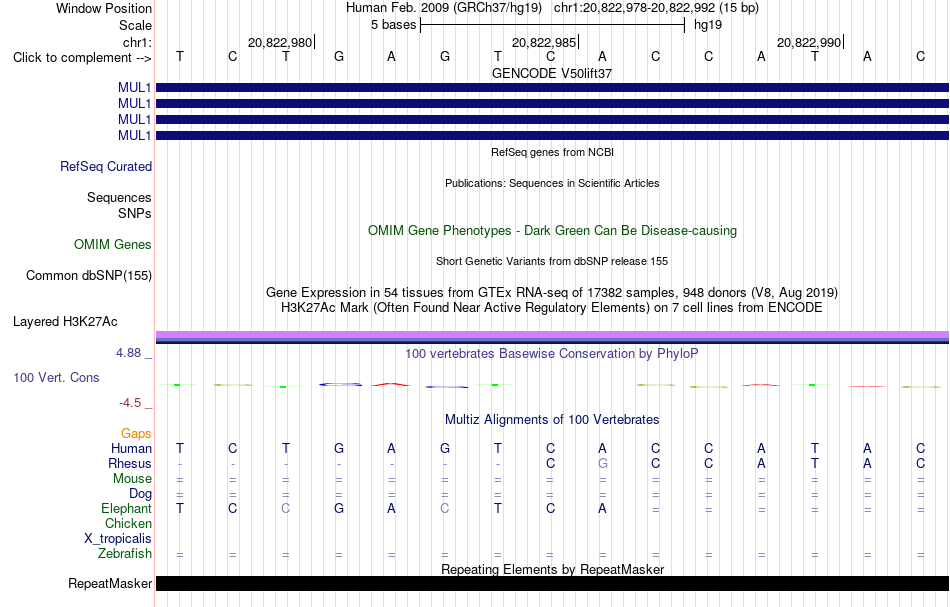This screenshot has height=607, width=950.
Task: Select the Common dbSNP(155) track label
Action: tap(89, 276)
